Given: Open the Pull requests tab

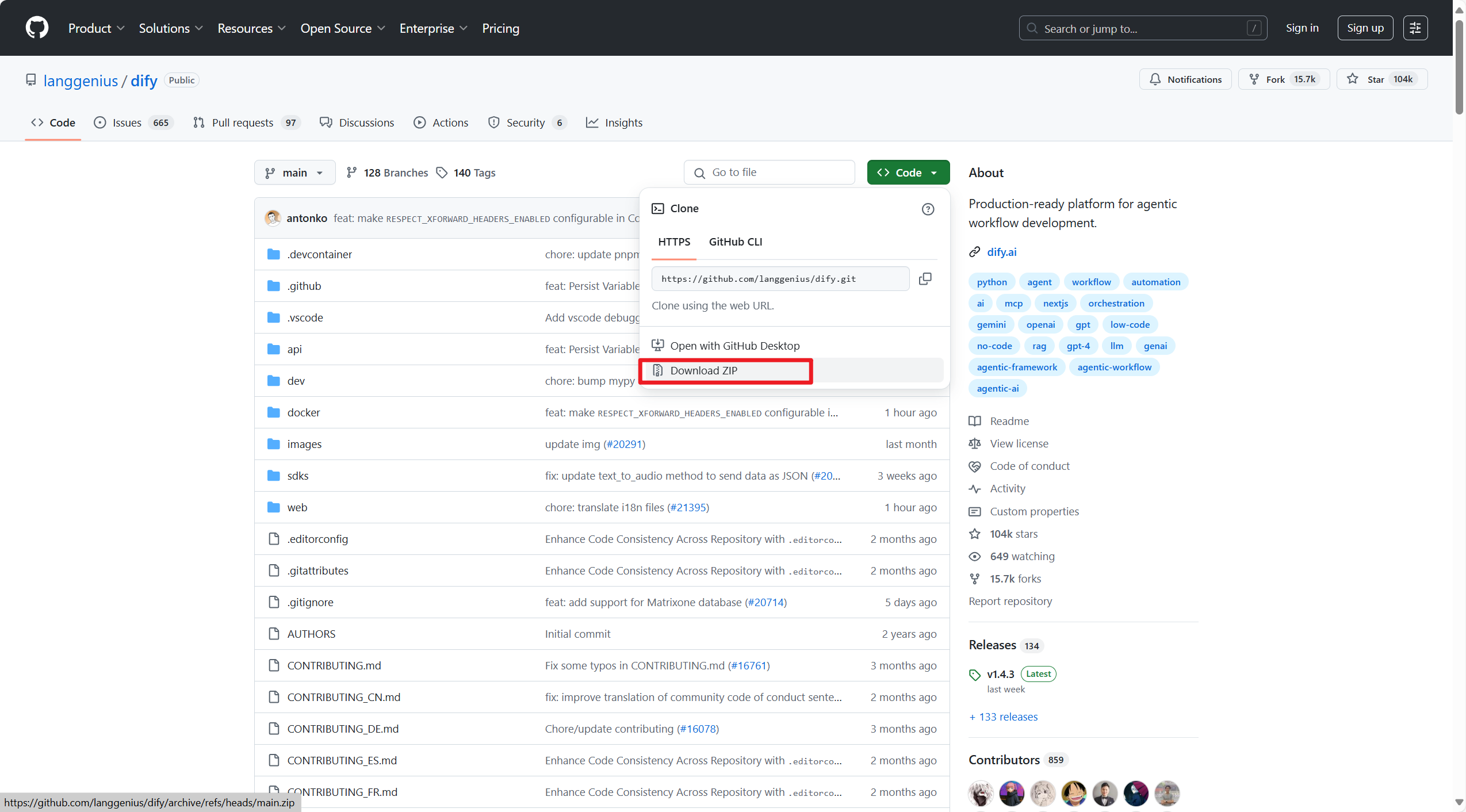Looking at the screenshot, I should (247, 122).
